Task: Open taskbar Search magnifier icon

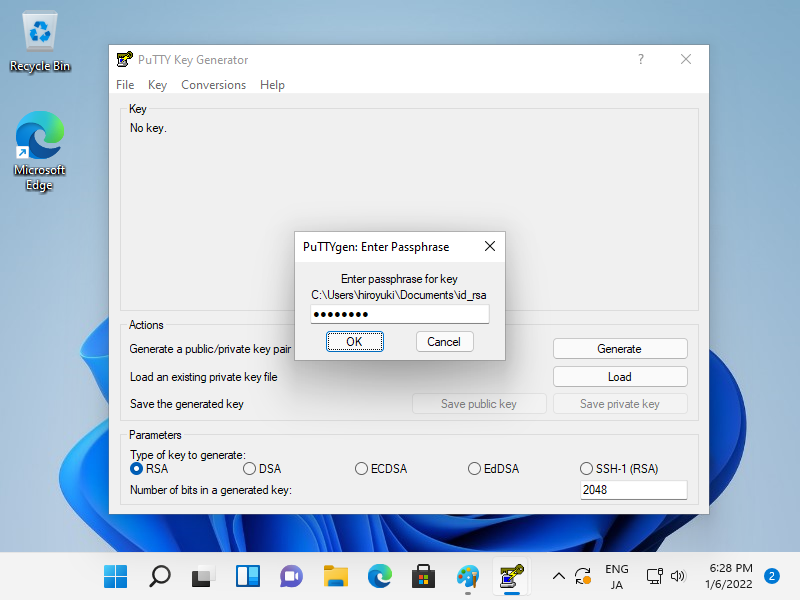Action: [160, 576]
